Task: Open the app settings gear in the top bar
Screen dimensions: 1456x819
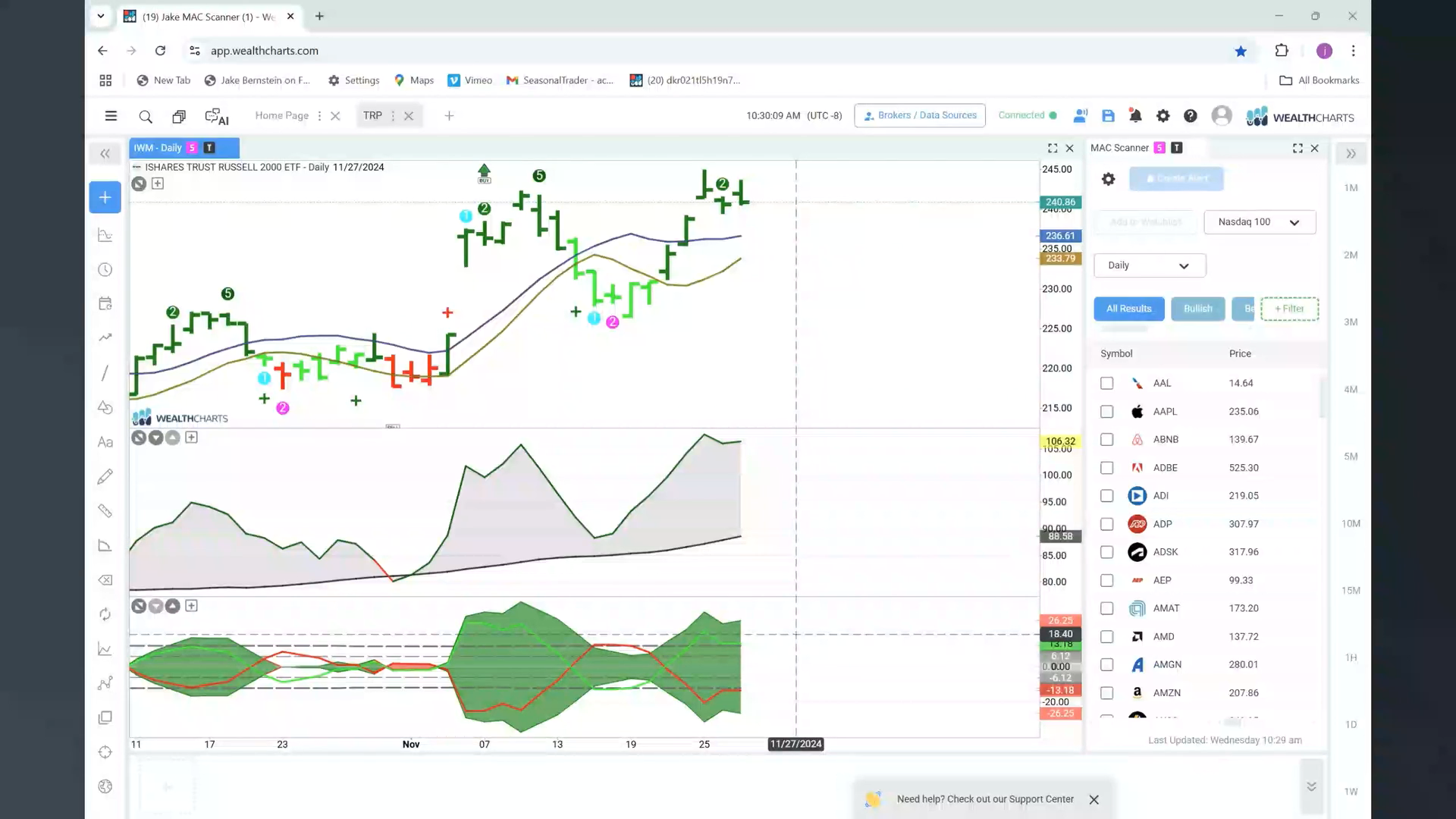Action: point(1163,116)
